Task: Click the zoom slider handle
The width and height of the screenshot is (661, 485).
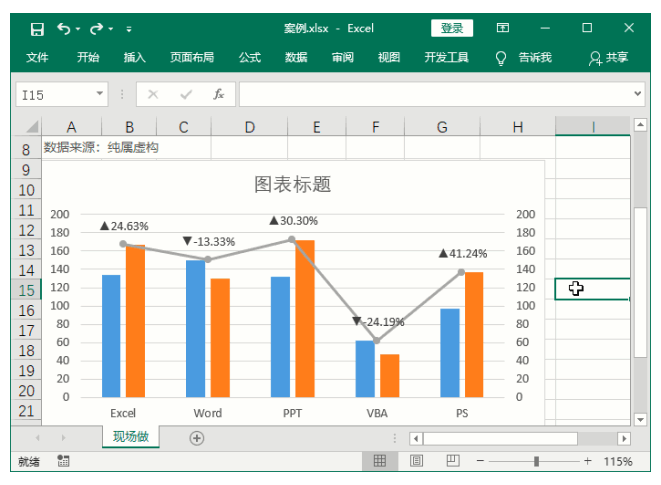Action: pos(536,461)
